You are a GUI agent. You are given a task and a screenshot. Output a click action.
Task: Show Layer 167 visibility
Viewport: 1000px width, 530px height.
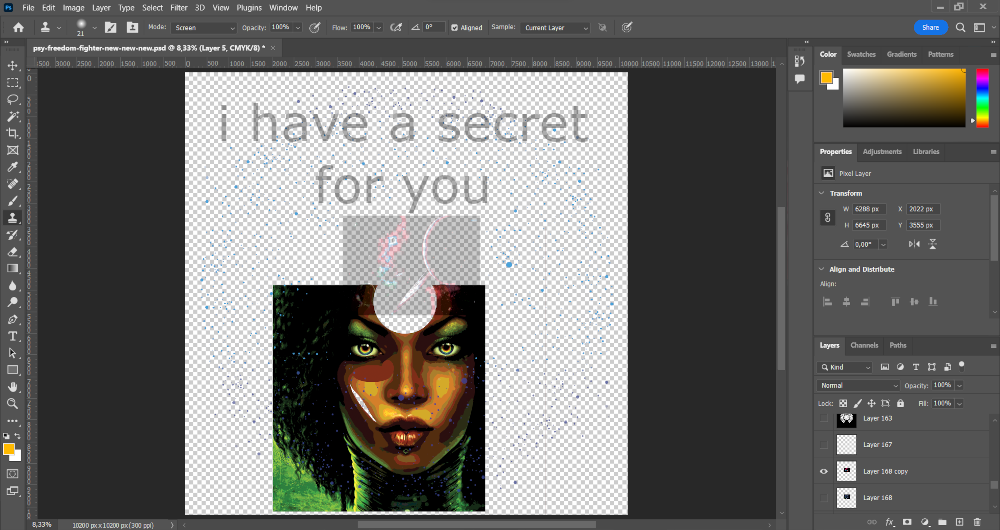coord(824,445)
